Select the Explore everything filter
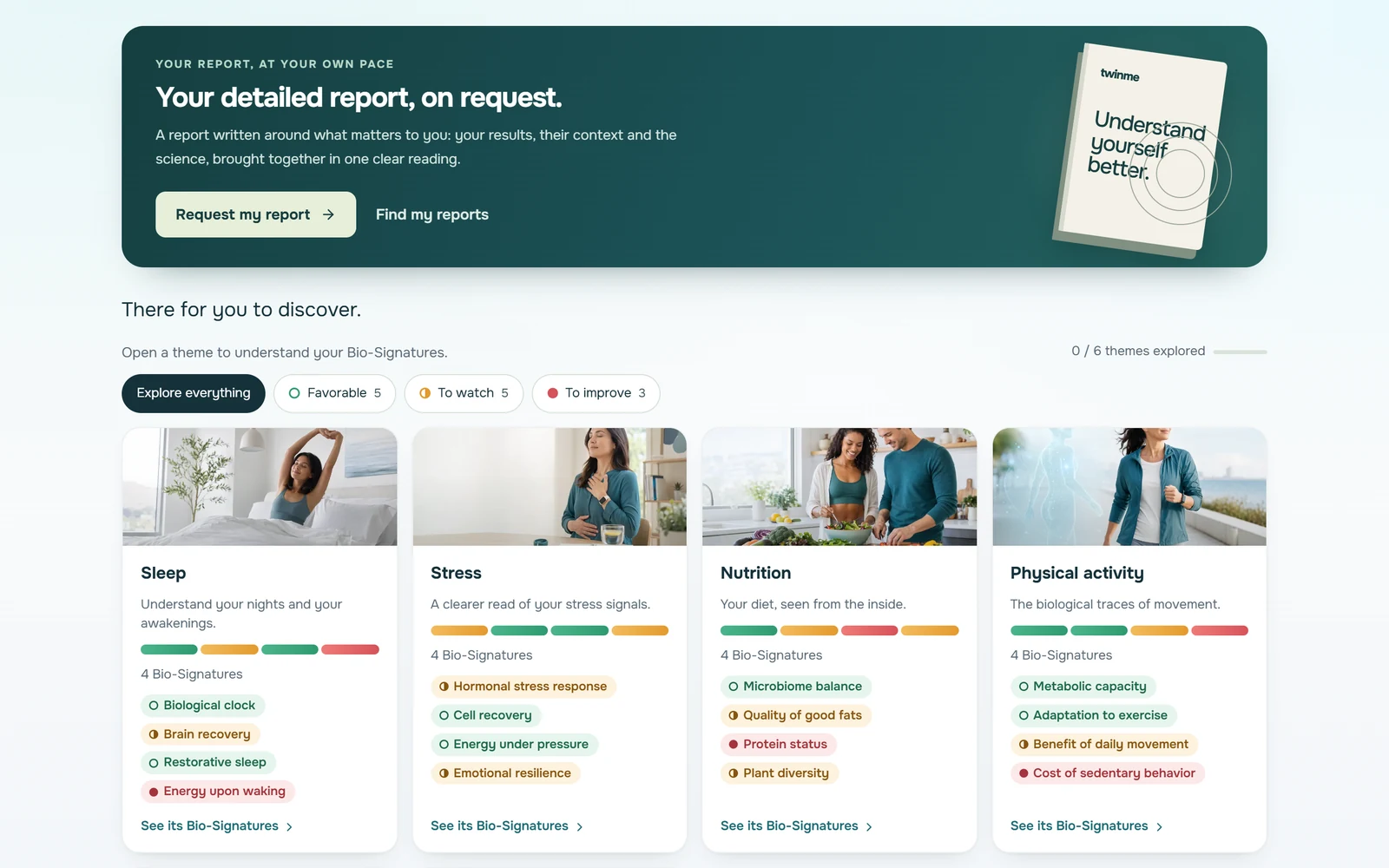 coord(194,393)
